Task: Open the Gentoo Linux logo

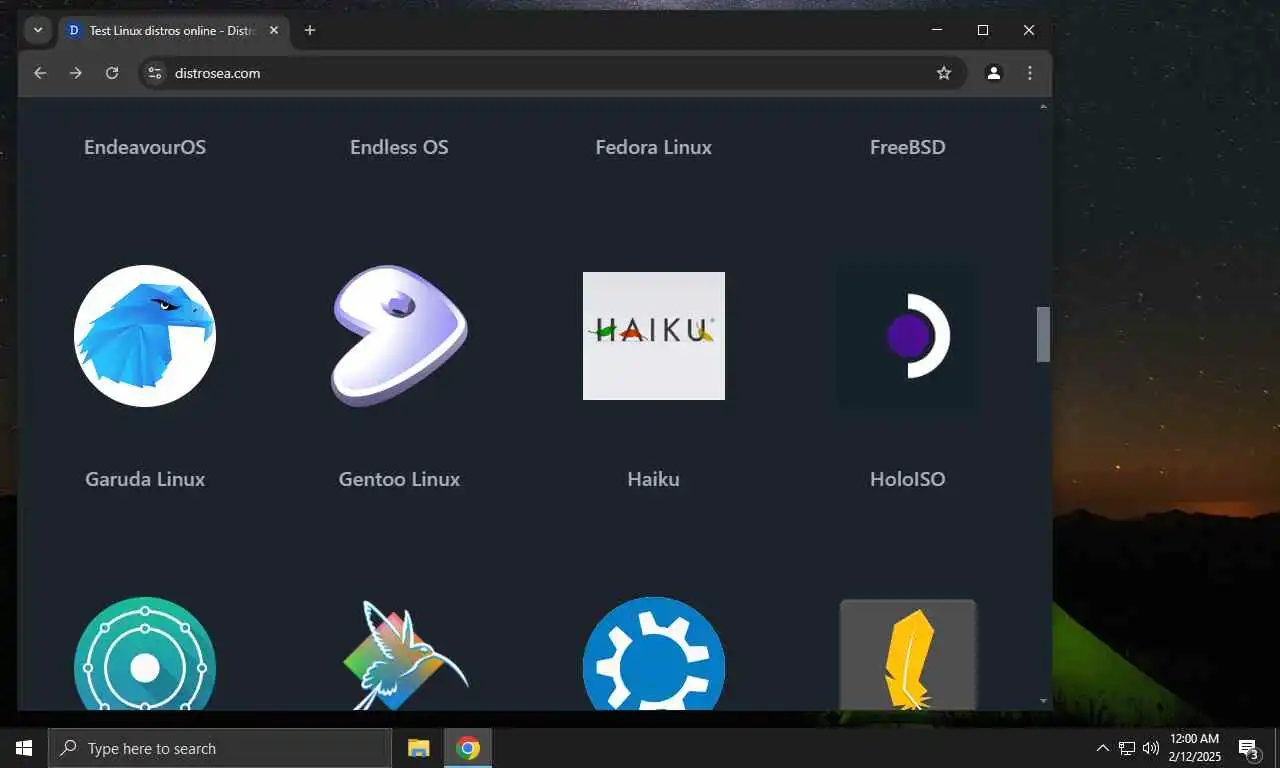Action: pyautogui.click(x=399, y=336)
